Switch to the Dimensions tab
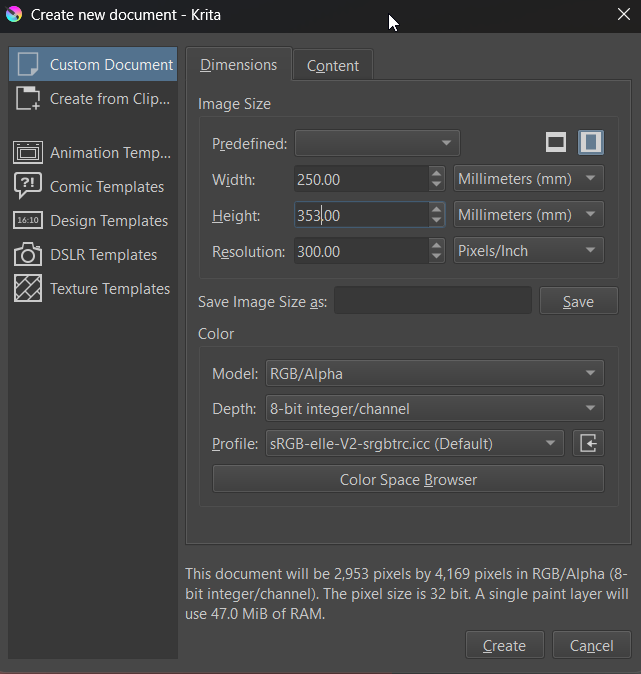Screen dimensions: 641x674 click(238, 65)
